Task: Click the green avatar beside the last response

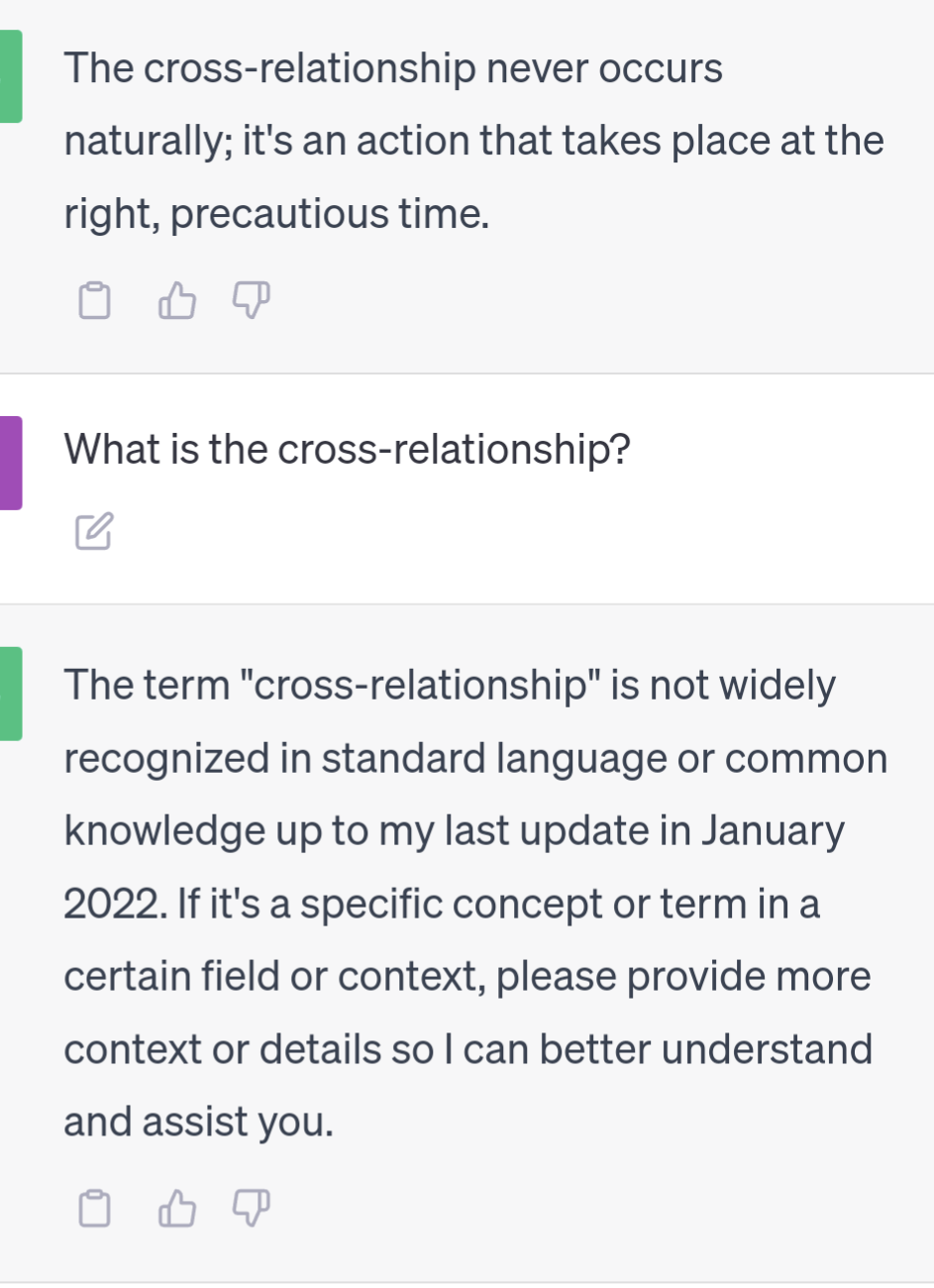Action: tap(10, 694)
